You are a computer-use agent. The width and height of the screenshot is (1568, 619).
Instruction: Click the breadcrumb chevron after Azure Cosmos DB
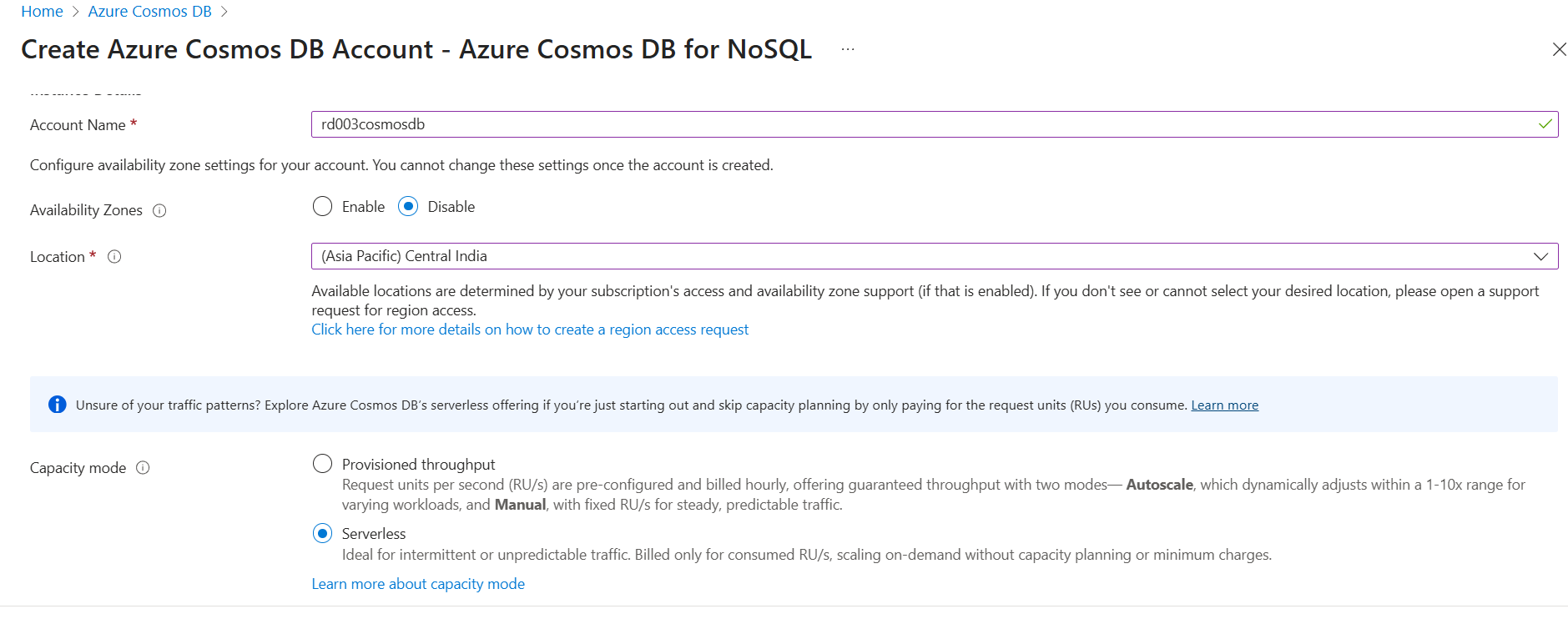224,12
